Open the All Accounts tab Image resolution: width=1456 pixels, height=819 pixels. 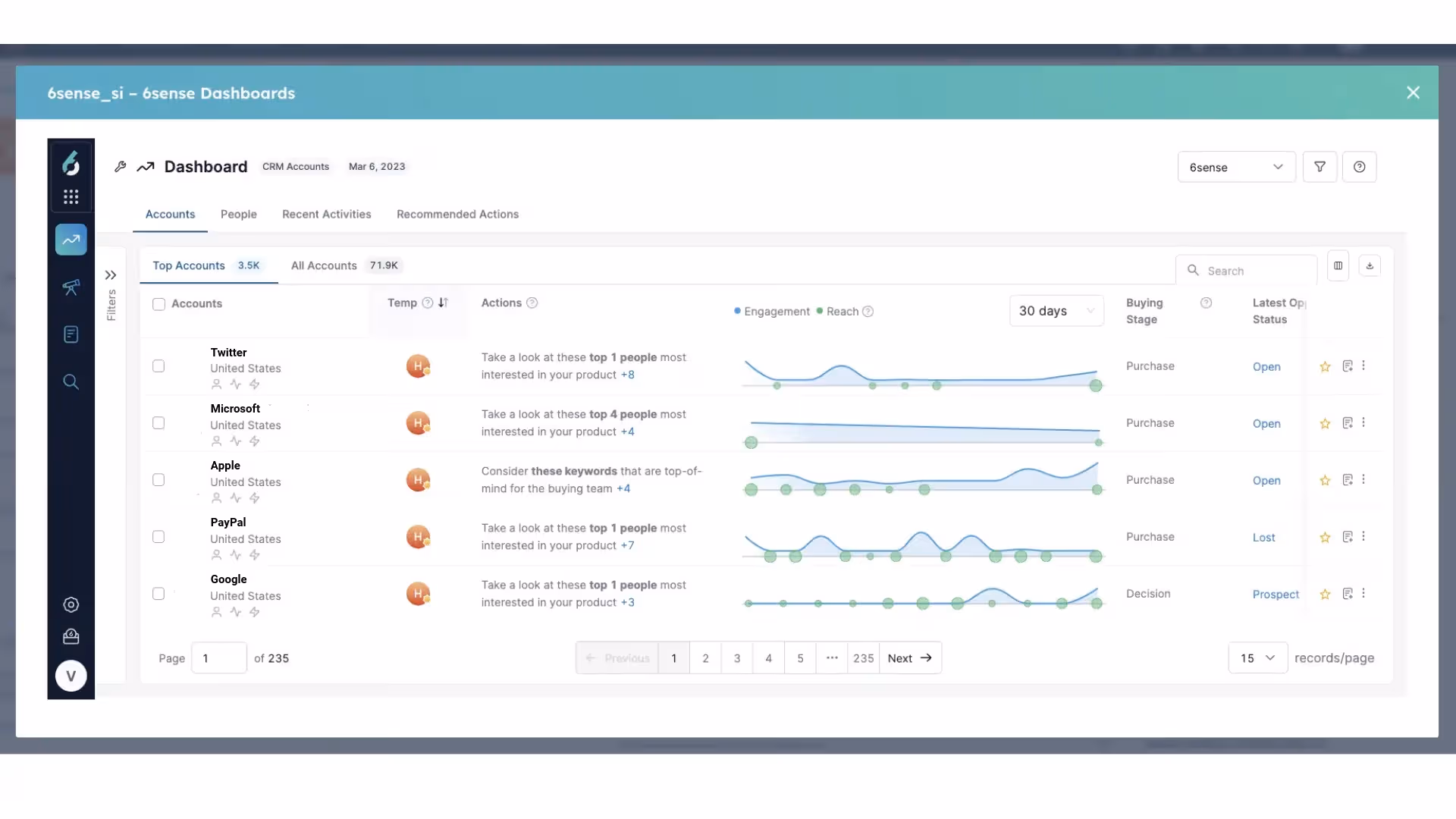(345, 265)
